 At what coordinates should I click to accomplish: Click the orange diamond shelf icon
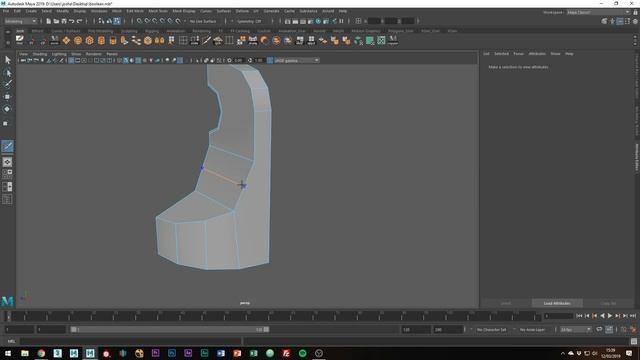[x=66, y=40]
